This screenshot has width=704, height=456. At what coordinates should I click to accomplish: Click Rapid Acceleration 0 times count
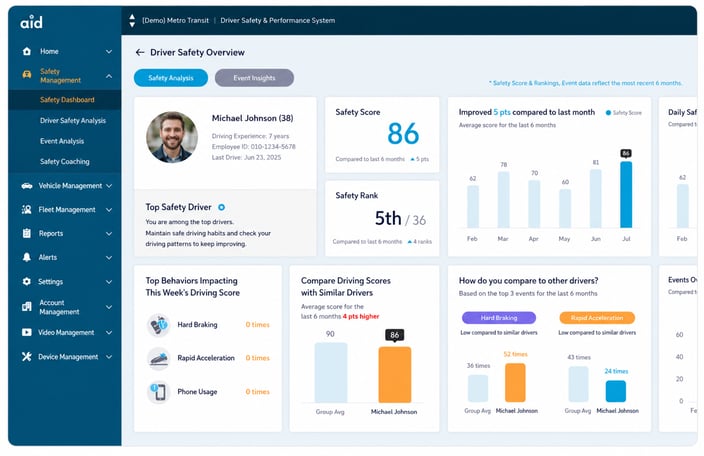coord(257,358)
